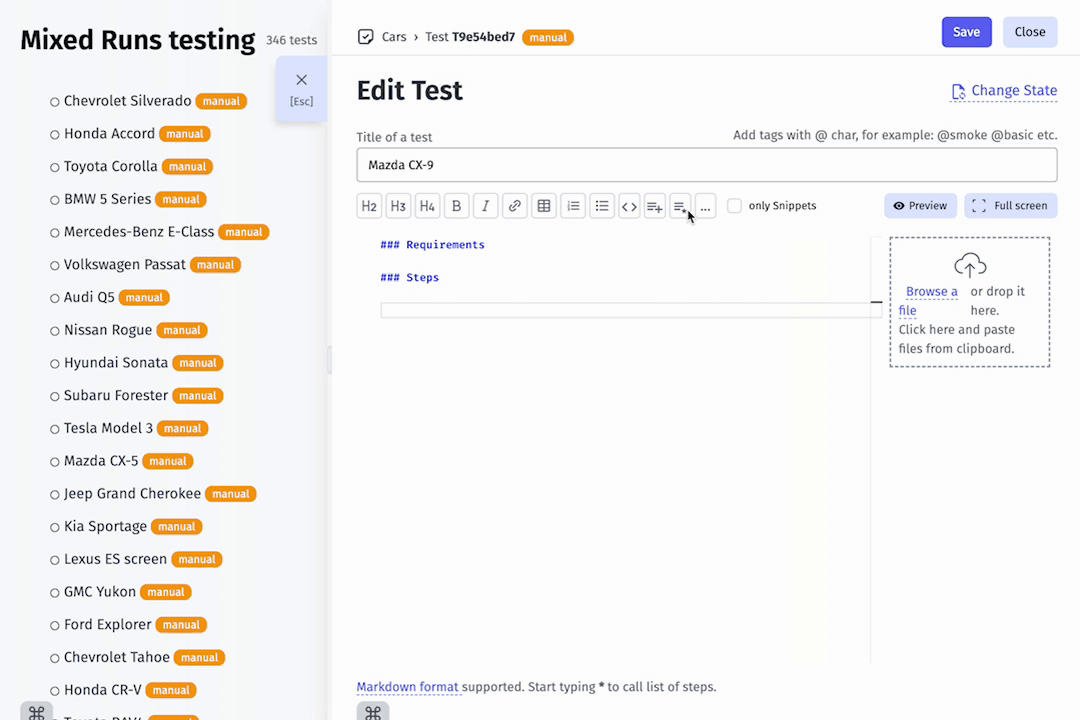Add a numbered list to the description
The height and width of the screenshot is (720, 1080).
coord(573,206)
